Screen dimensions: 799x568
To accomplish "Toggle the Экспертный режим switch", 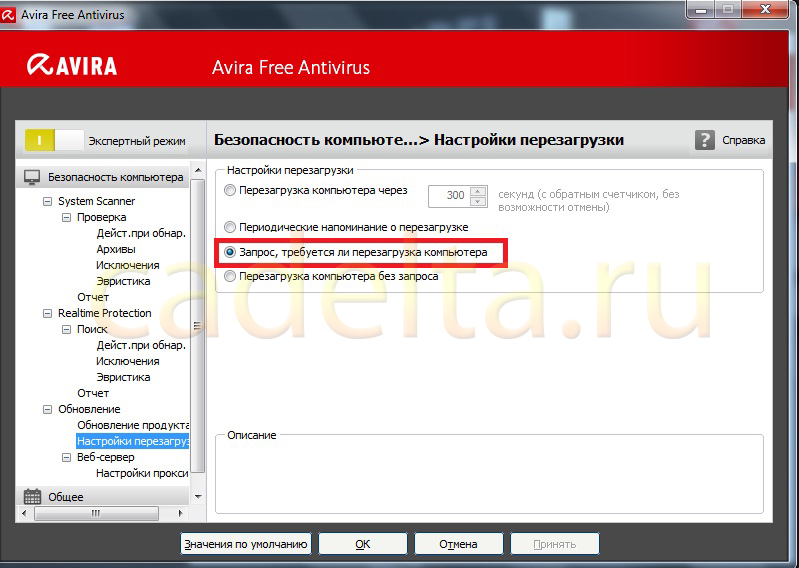I will 54,140.
